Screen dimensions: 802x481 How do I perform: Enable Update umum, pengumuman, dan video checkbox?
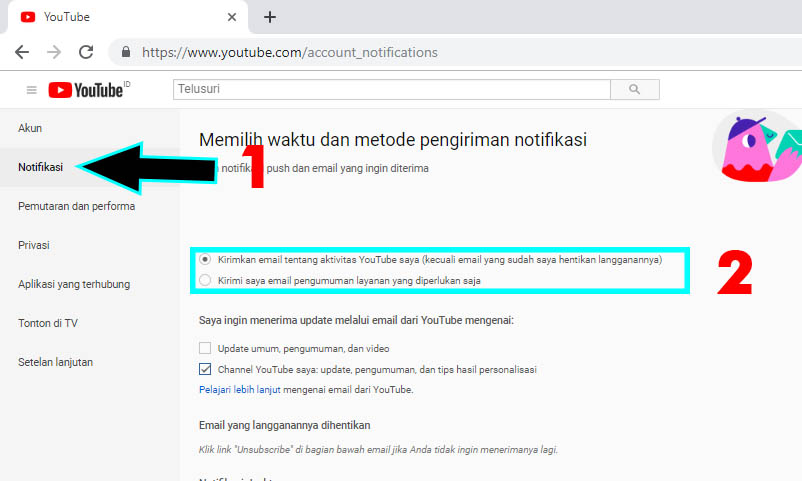click(x=205, y=348)
